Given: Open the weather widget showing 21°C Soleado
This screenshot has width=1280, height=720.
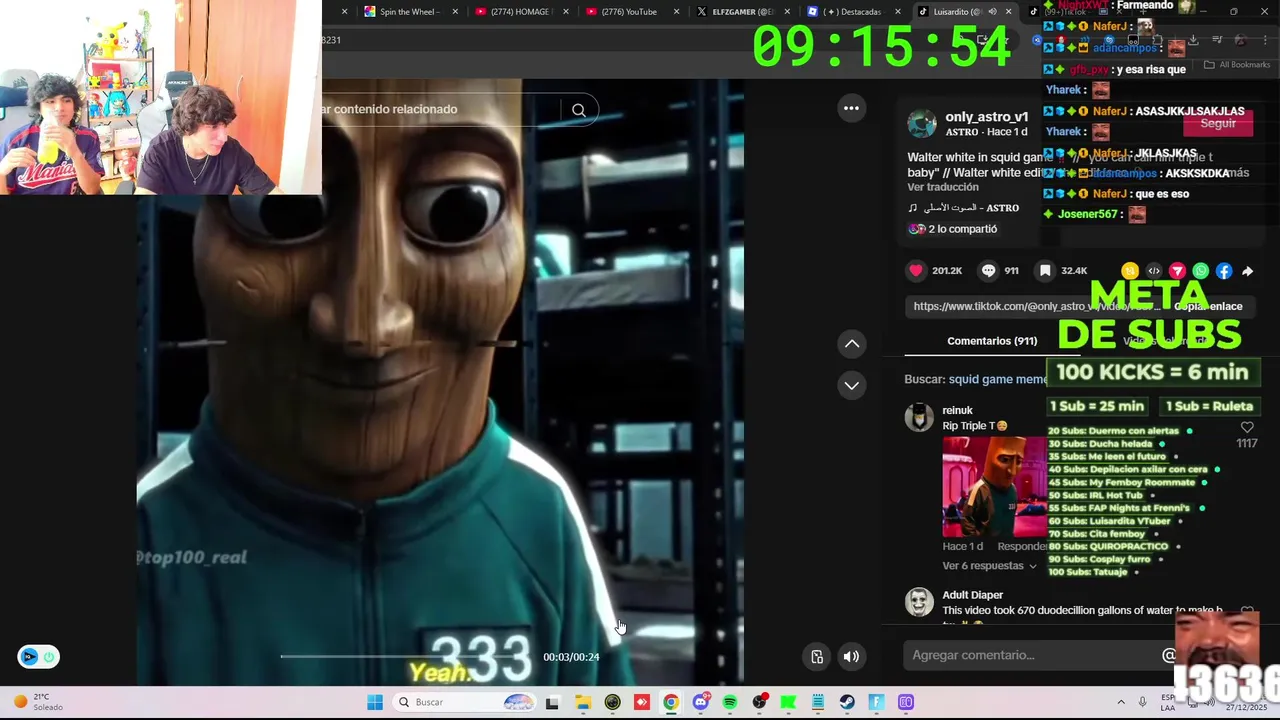Looking at the screenshot, I should pyautogui.click(x=38, y=702).
